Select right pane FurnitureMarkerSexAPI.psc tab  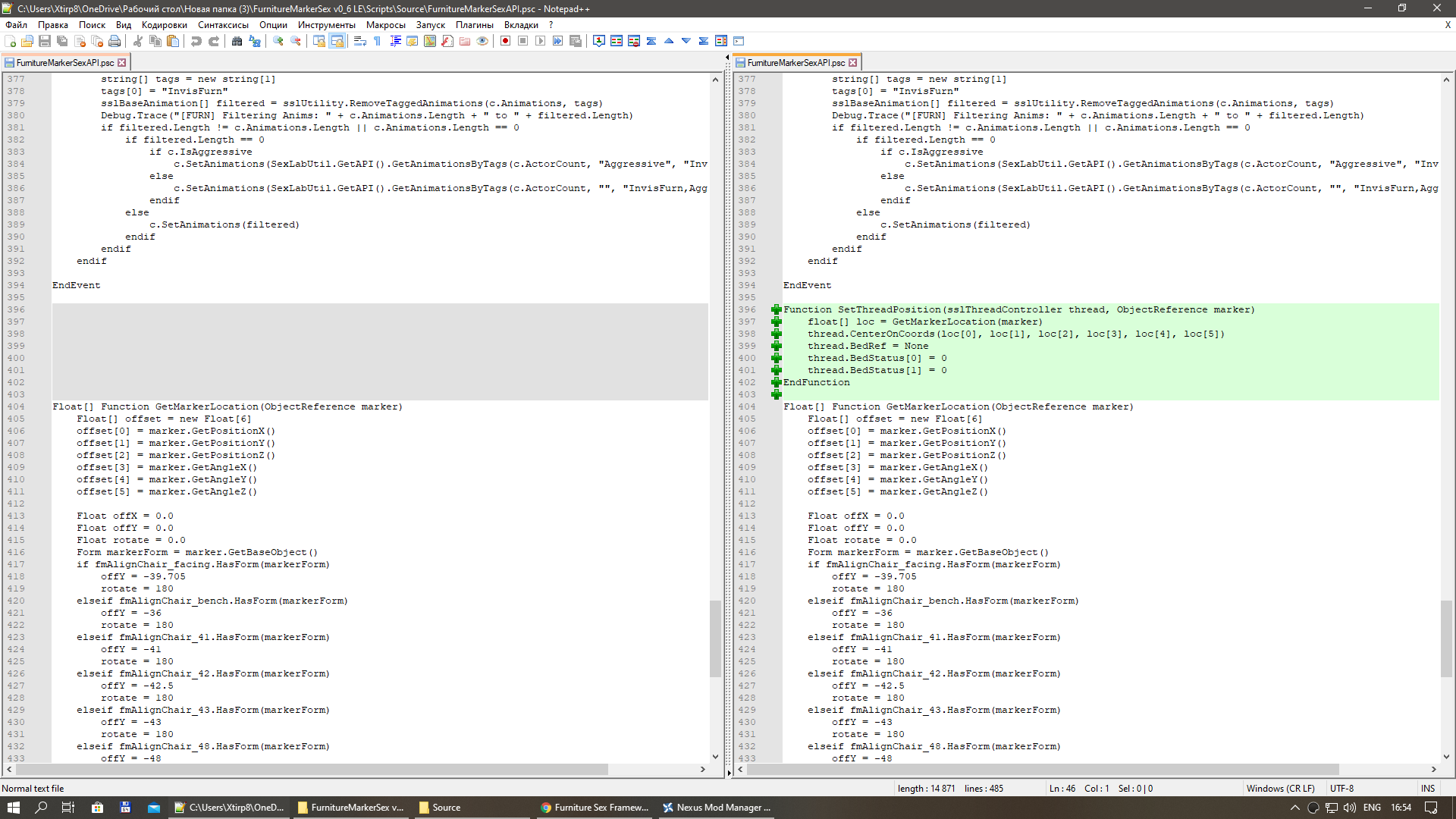coord(796,63)
